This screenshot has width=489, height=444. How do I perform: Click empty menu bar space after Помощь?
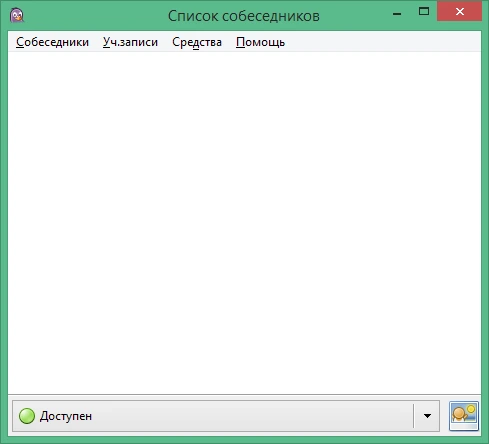tap(383, 42)
